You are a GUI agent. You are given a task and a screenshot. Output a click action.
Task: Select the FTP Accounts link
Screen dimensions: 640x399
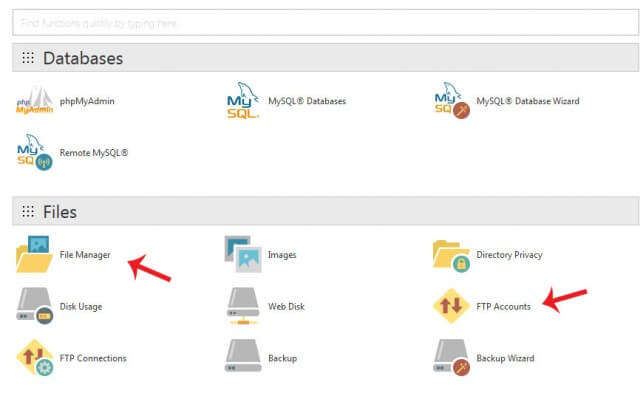click(504, 306)
